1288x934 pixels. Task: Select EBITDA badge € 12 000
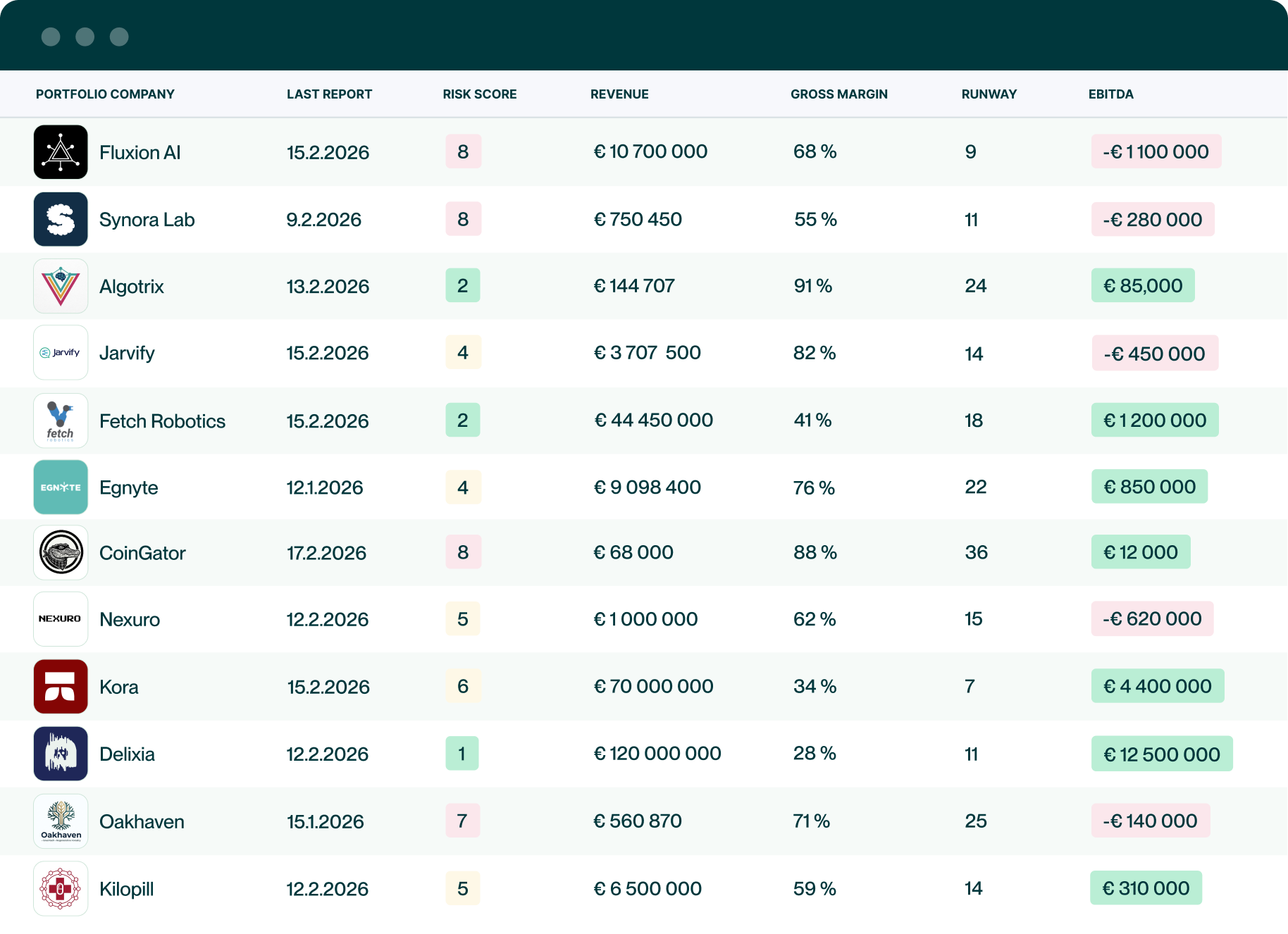pos(1141,552)
